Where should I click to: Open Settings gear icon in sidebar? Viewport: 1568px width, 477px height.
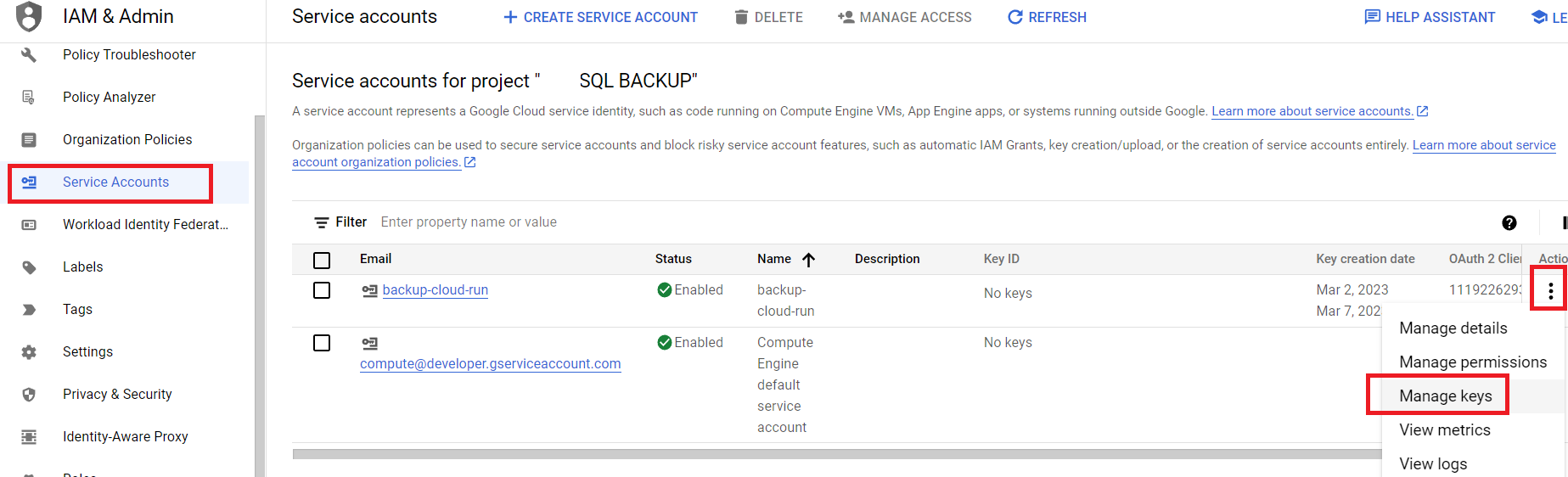[29, 352]
